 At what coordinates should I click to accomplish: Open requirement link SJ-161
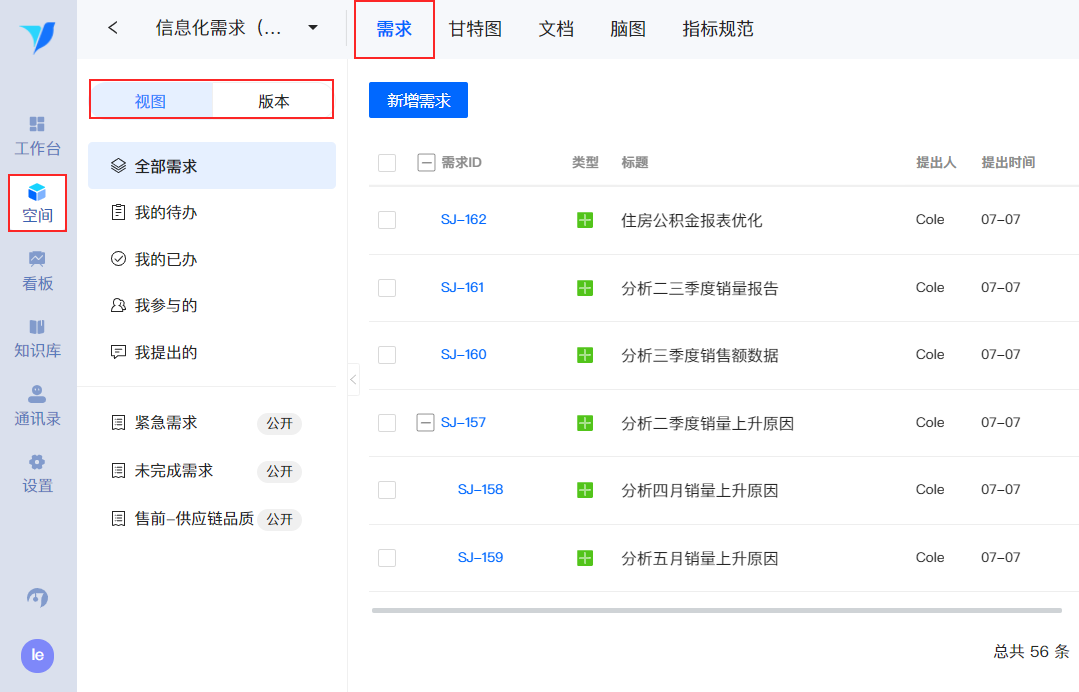click(462, 287)
